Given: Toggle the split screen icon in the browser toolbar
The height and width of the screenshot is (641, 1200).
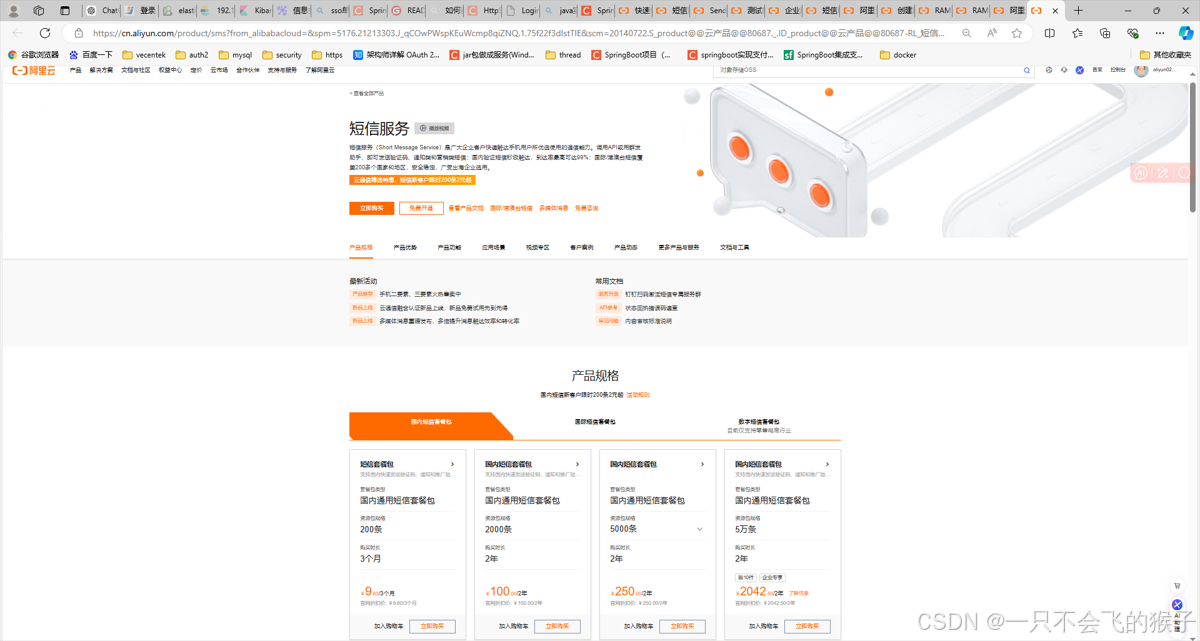Looking at the screenshot, I should pyautogui.click(x=1049, y=33).
